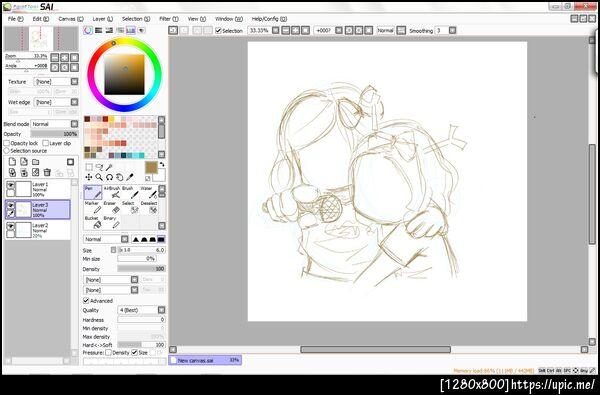
Task: Select the Brush tool
Action: click(130, 193)
